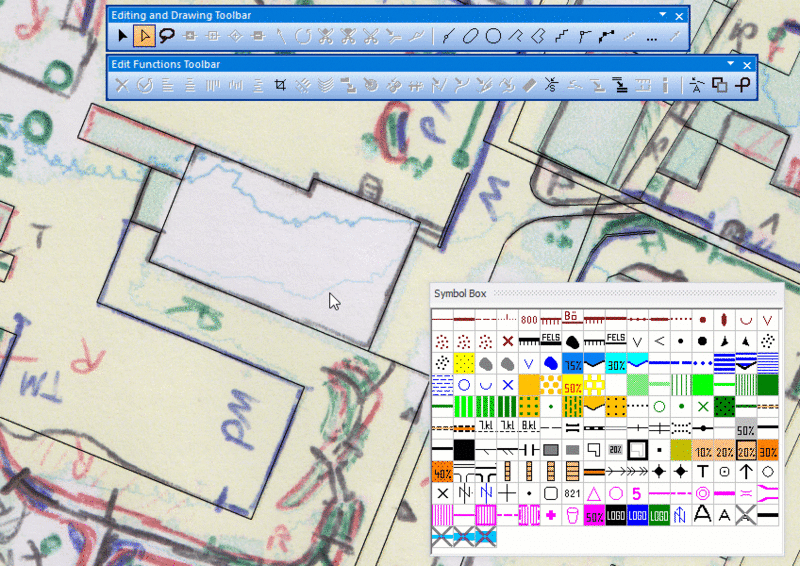Click the last icon in Edit Functions Toolbar
This screenshot has width=800, height=566.
tap(742, 85)
